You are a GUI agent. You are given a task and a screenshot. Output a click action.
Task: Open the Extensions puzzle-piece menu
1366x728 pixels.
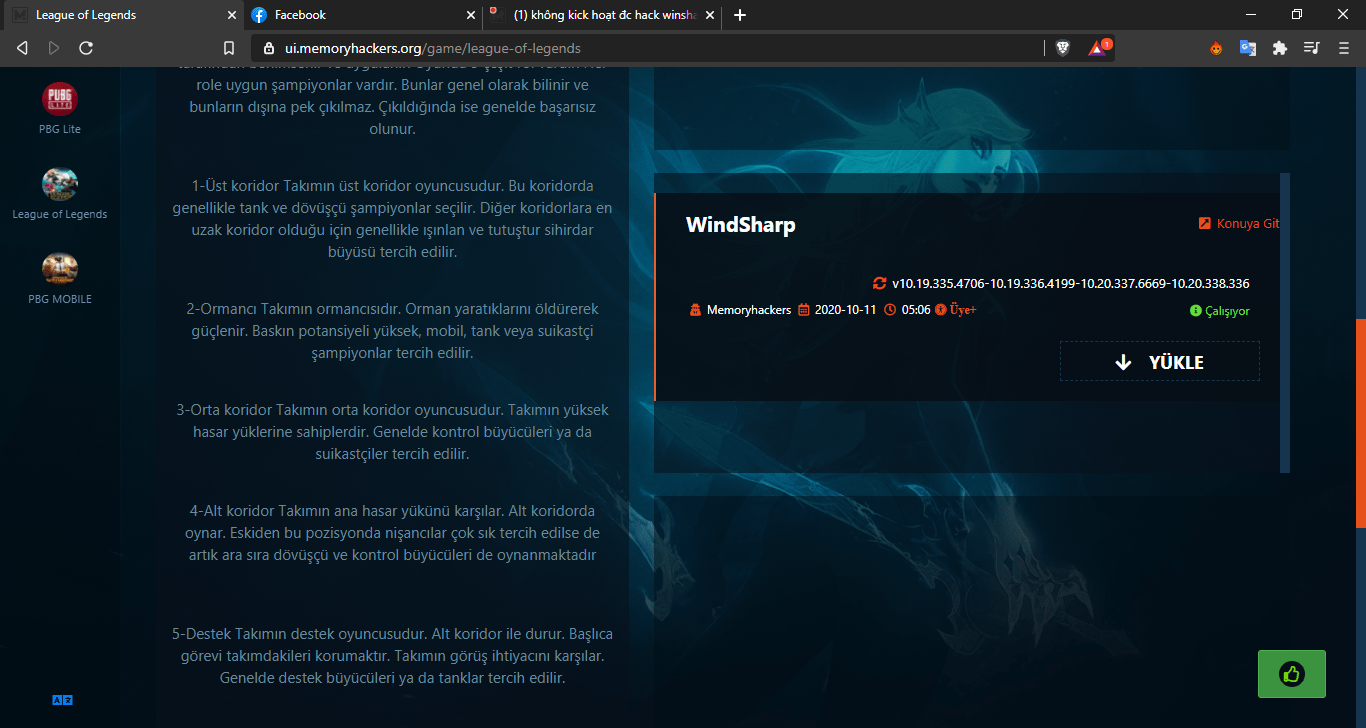click(1279, 48)
